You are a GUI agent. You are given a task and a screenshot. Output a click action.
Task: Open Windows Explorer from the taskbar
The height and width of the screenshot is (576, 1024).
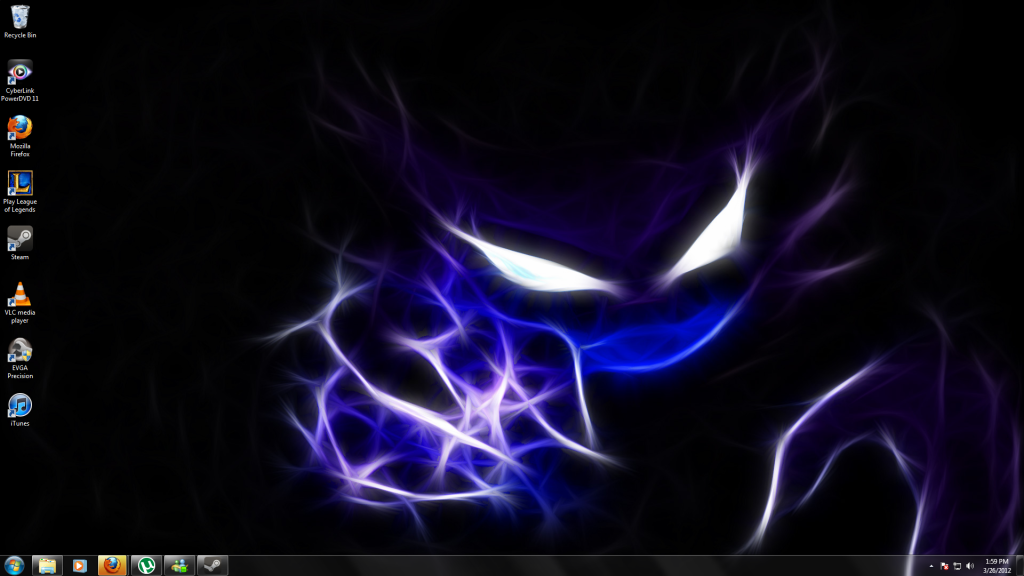pyautogui.click(x=47, y=566)
